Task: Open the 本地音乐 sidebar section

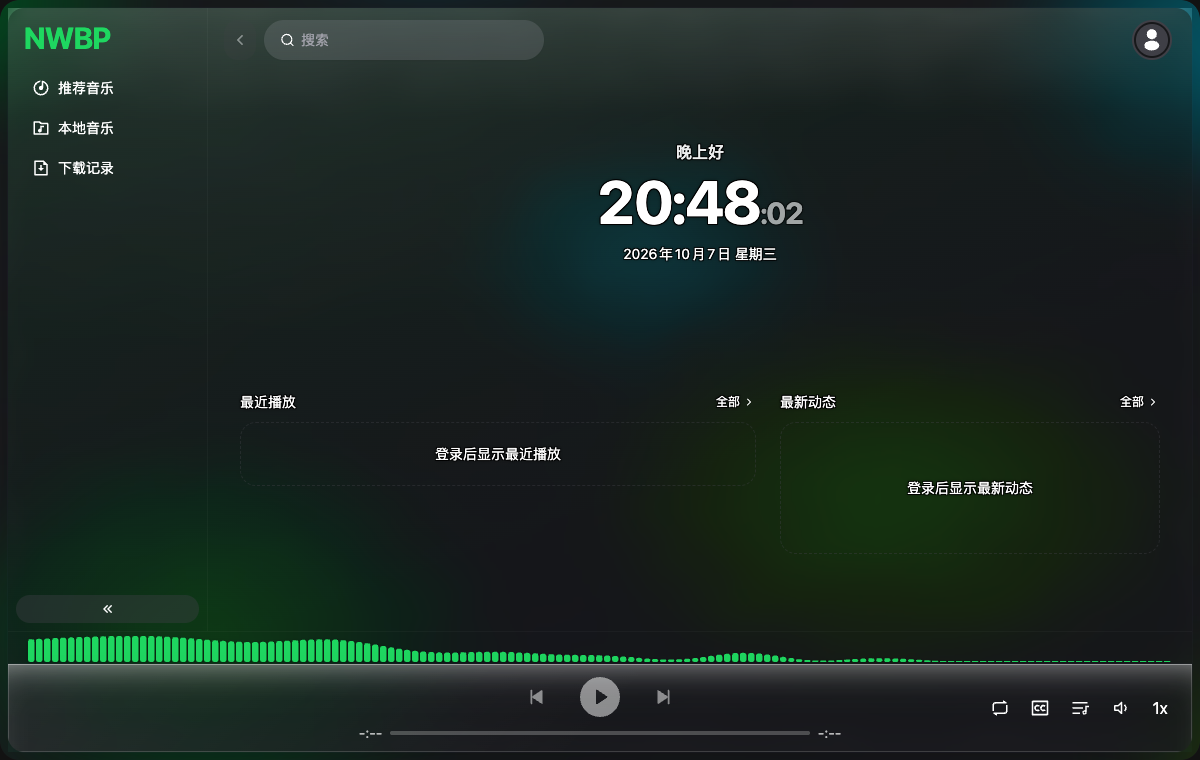Action: [x=107, y=128]
